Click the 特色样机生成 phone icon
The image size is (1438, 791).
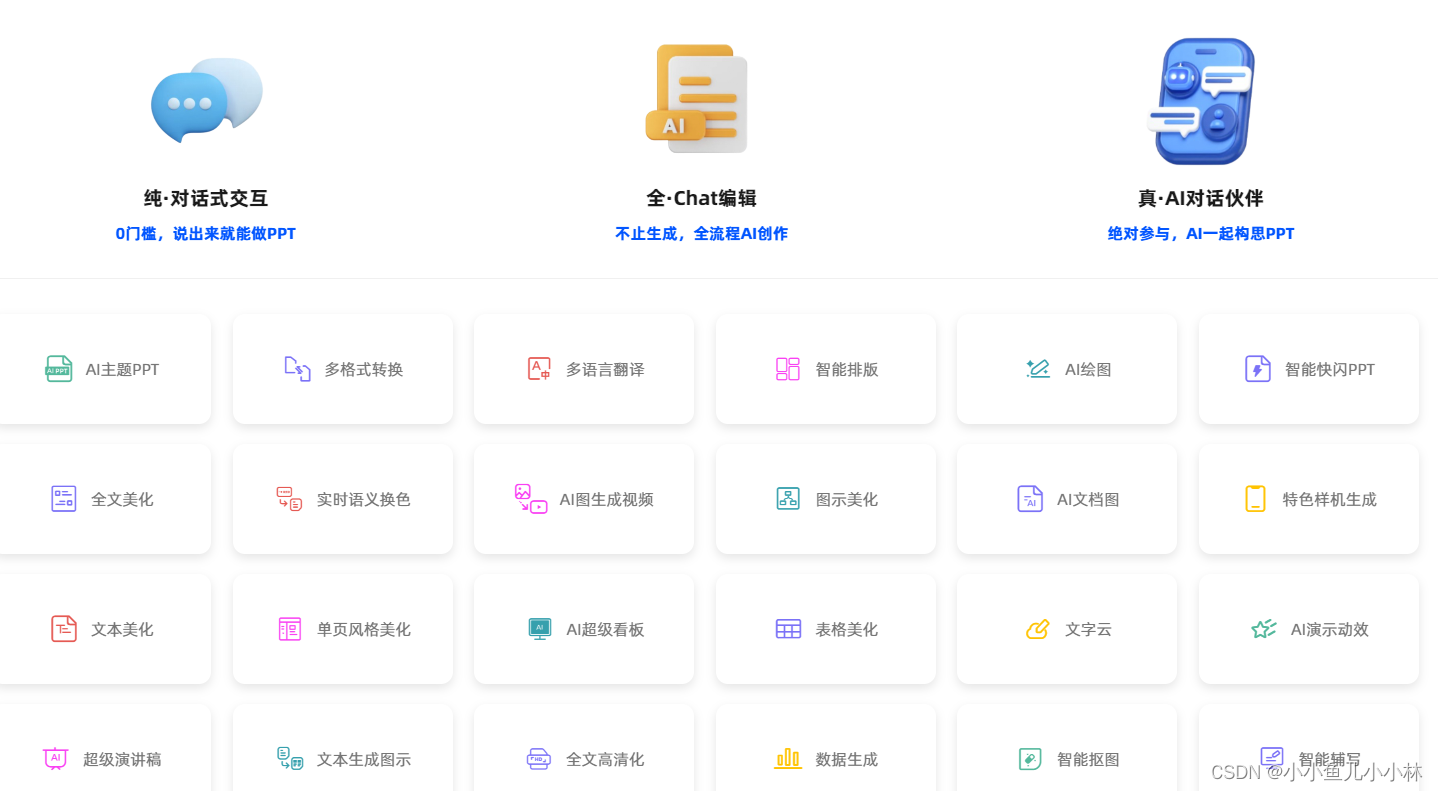pos(1255,499)
